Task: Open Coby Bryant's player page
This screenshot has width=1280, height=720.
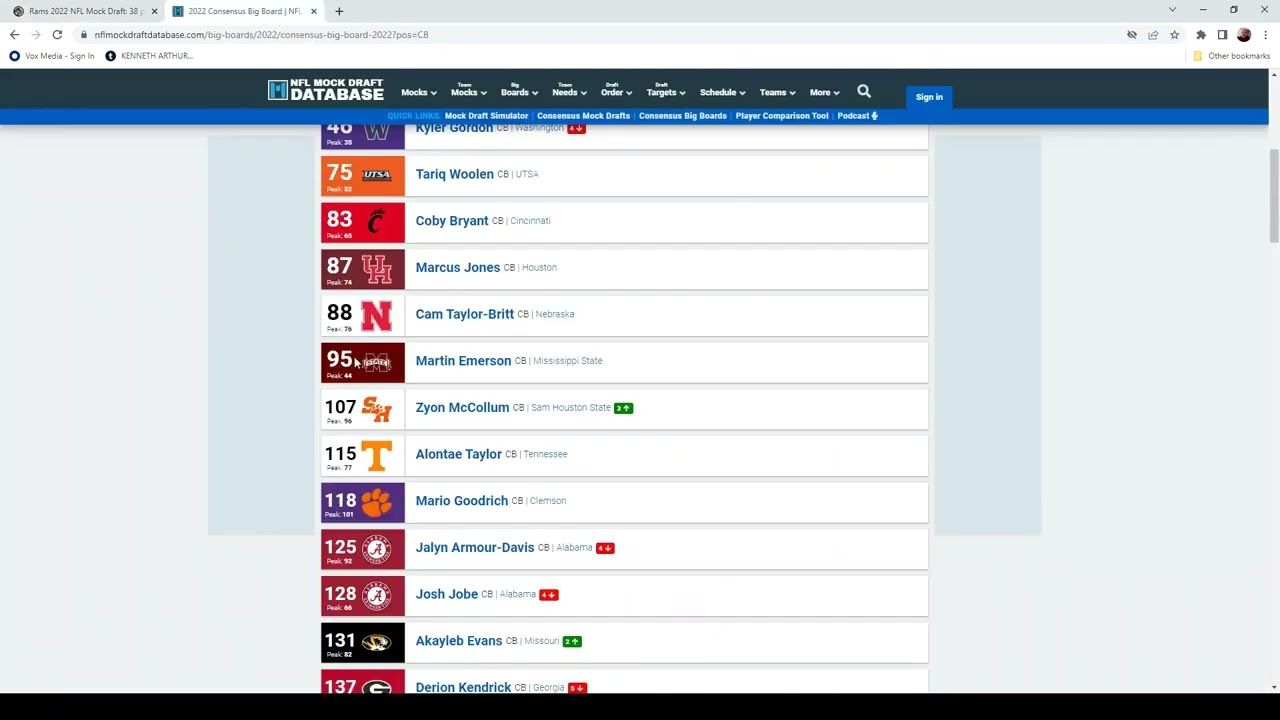Action: coord(452,221)
